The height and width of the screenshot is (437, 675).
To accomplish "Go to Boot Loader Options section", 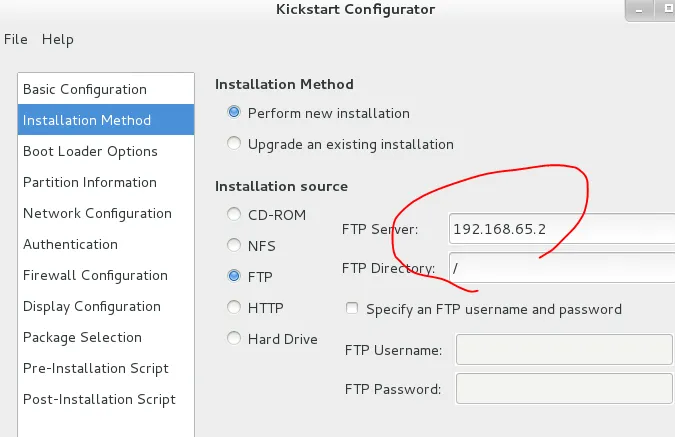I will click(90, 151).
